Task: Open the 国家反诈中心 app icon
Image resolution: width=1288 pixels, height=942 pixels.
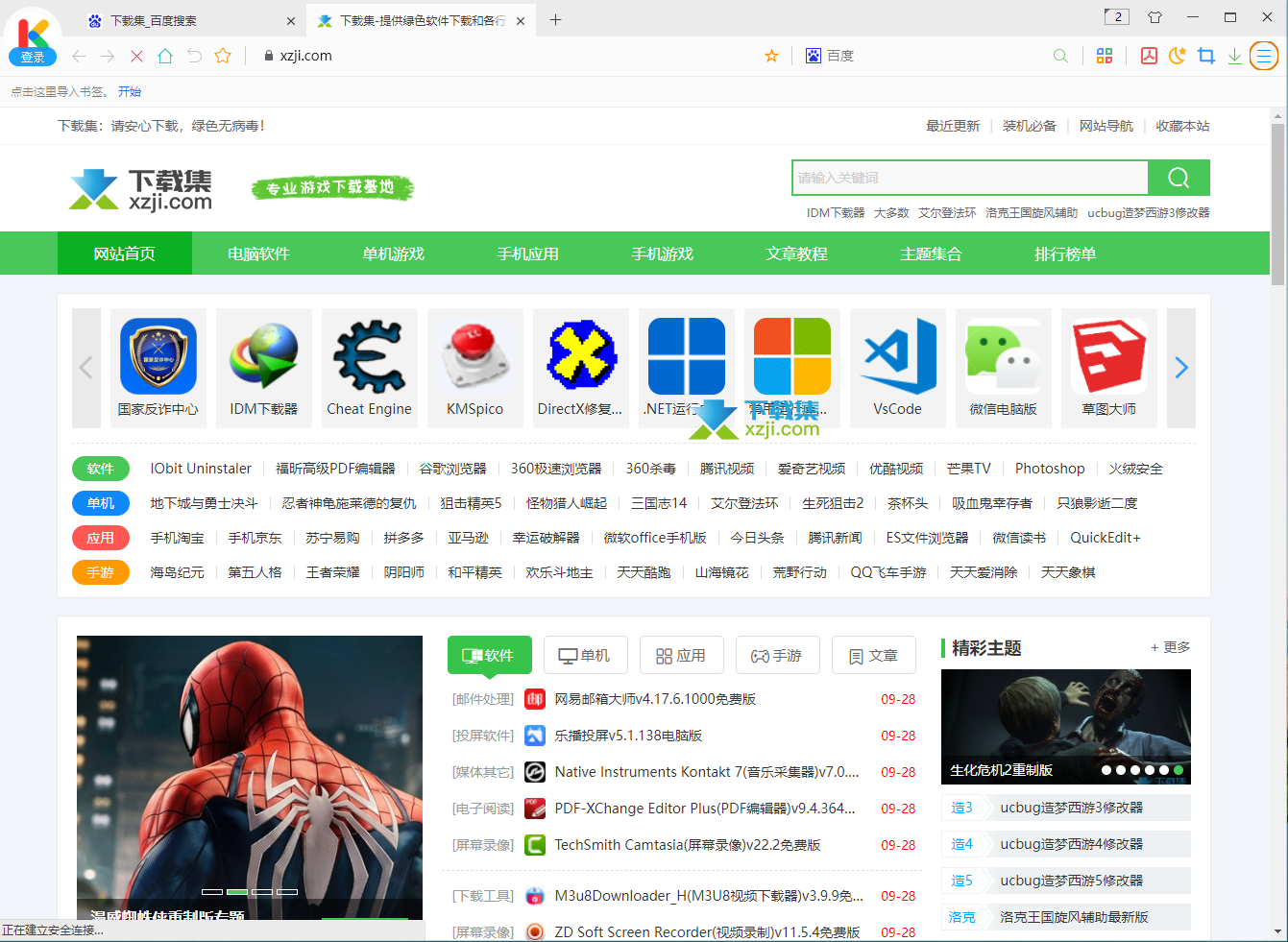Action: coord(158,356)
